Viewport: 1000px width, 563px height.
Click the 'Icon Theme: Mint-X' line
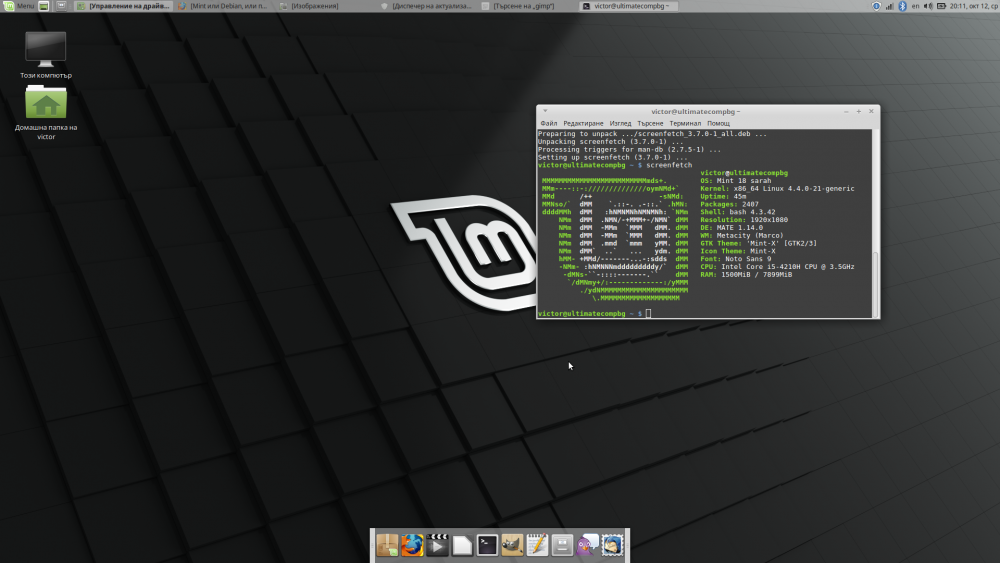pyautogui.click(x=738, y=251)
